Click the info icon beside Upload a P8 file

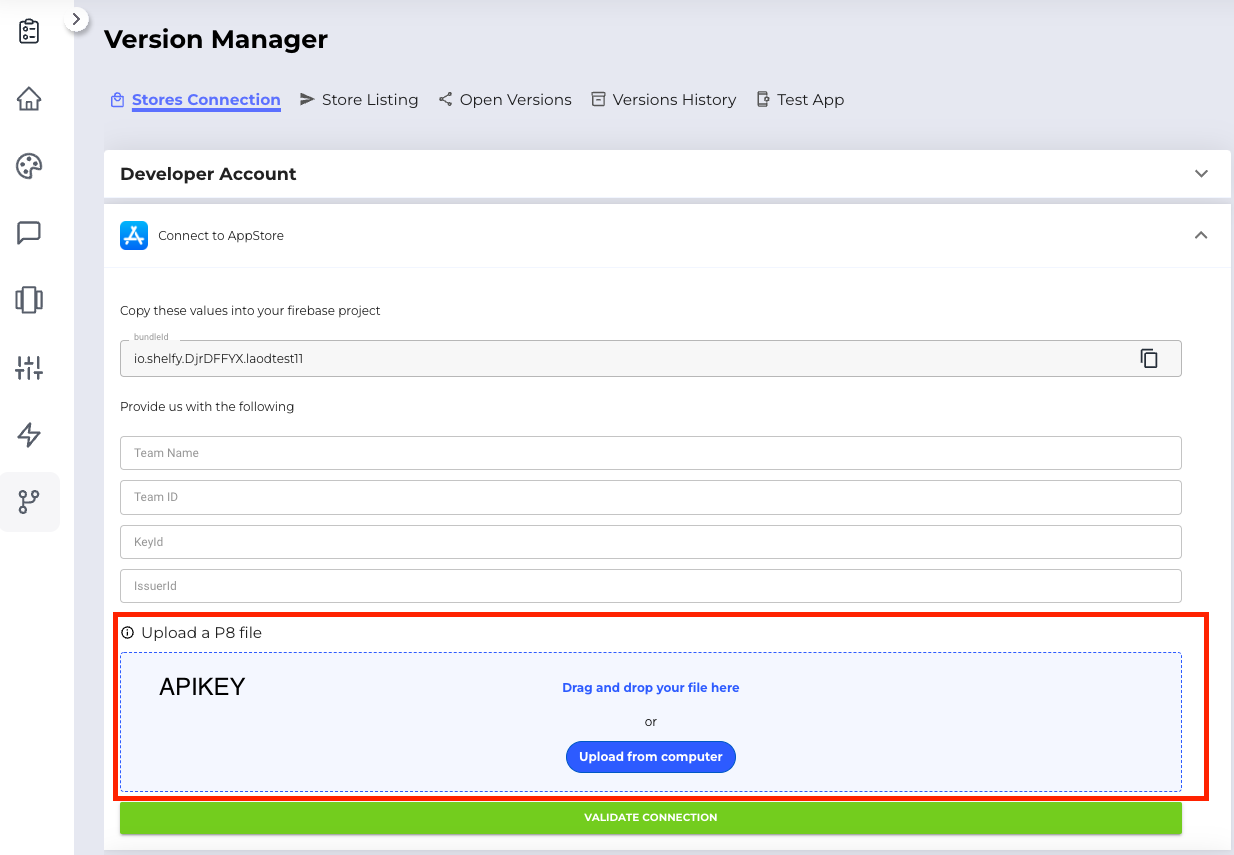[127, 633]
